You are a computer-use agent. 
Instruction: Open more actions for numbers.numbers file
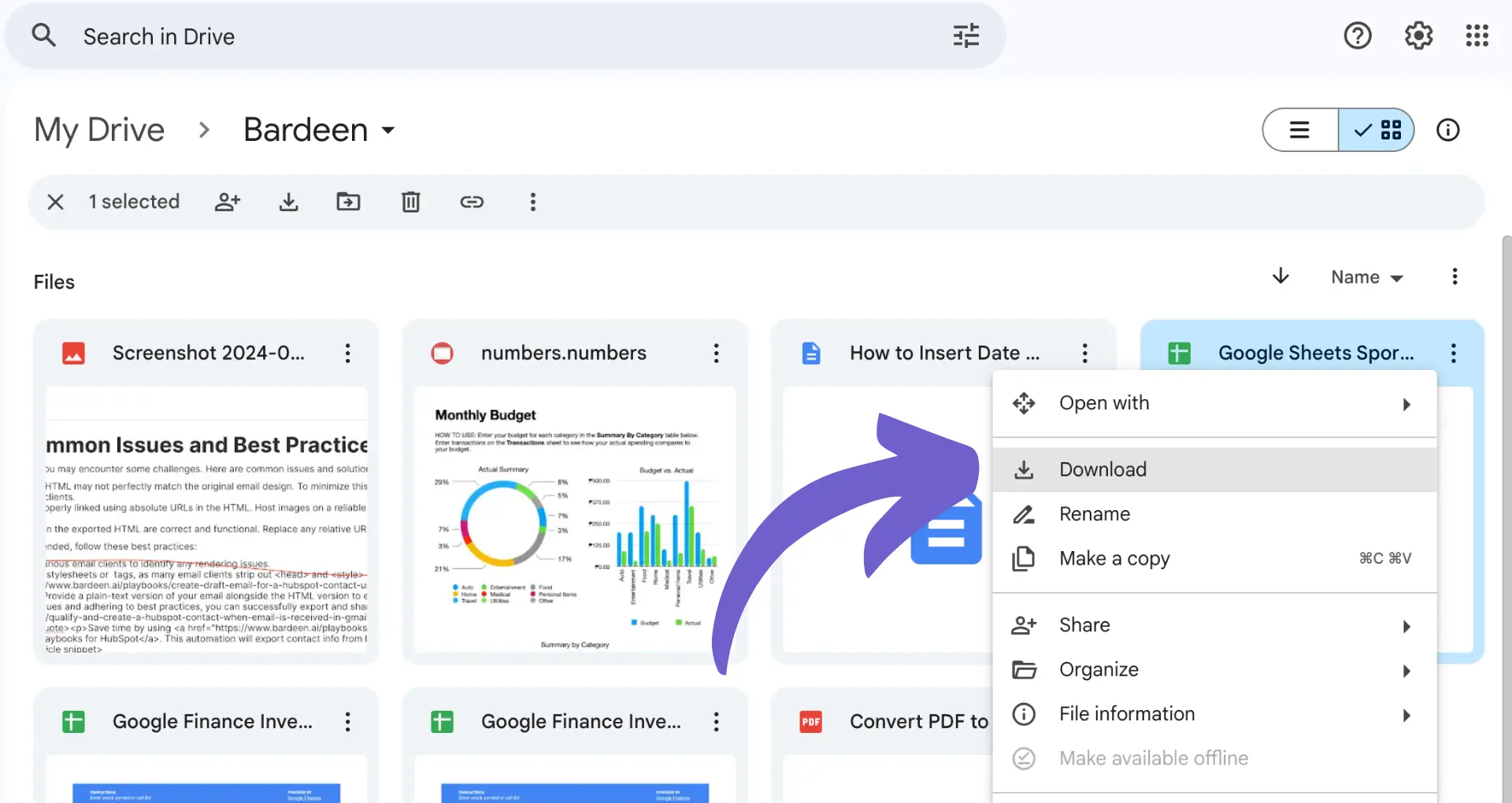[716, 353]
